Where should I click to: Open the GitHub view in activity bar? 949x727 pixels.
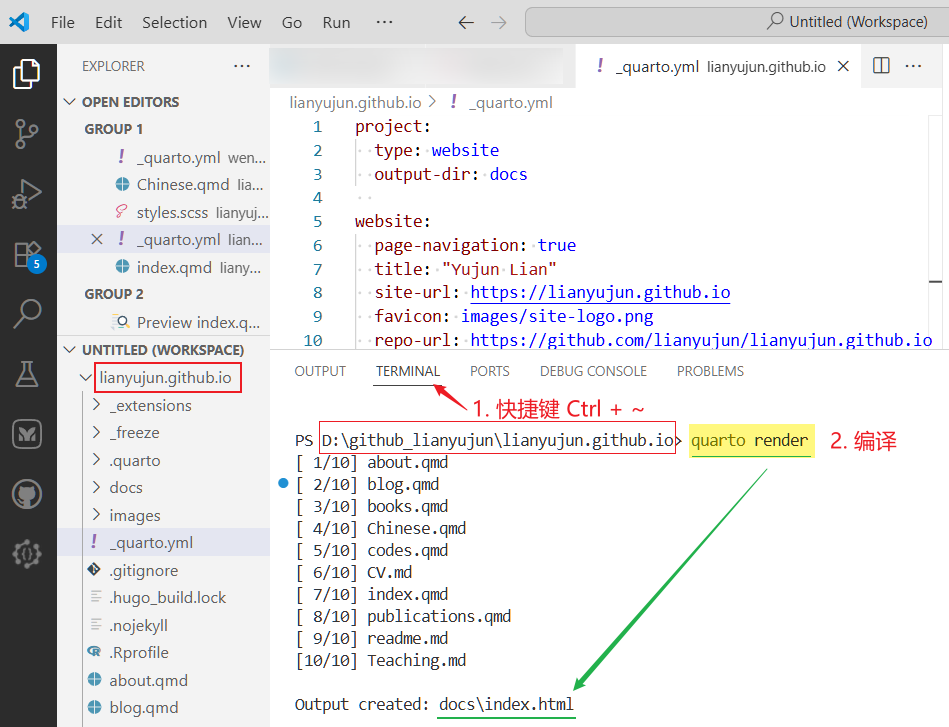tap(27, 495)
